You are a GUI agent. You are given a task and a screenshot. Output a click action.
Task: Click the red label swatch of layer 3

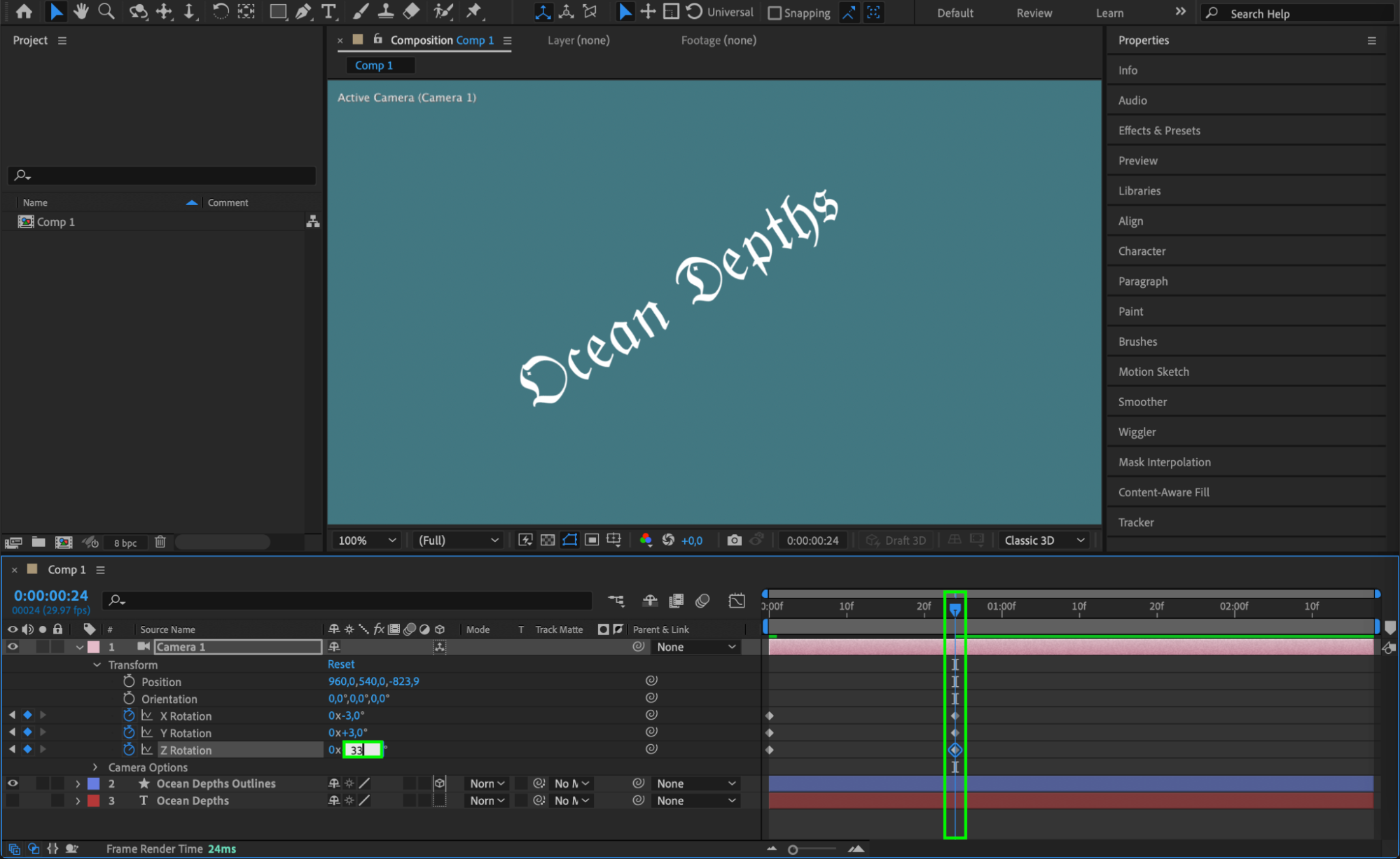(93, 801)
